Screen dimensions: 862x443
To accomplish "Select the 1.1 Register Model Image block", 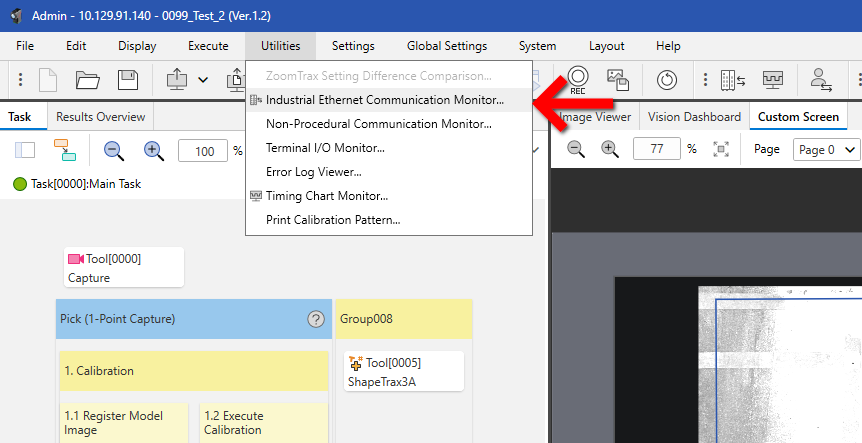I will point(123,423).
